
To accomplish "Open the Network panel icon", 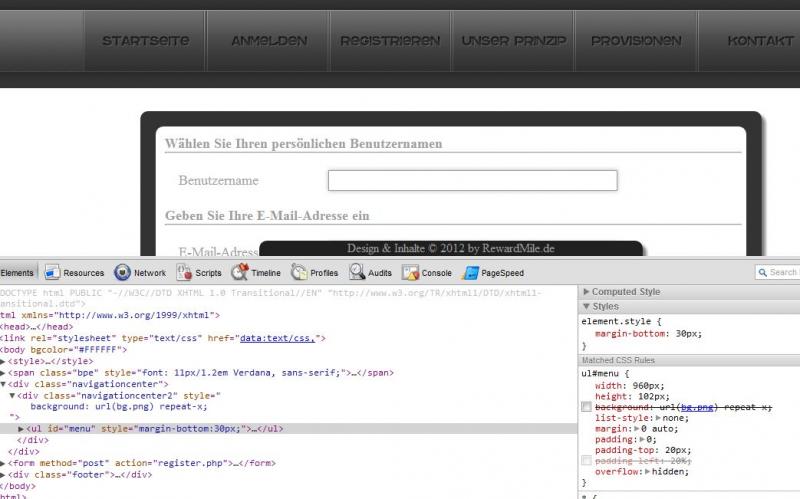I will [122, 272].
